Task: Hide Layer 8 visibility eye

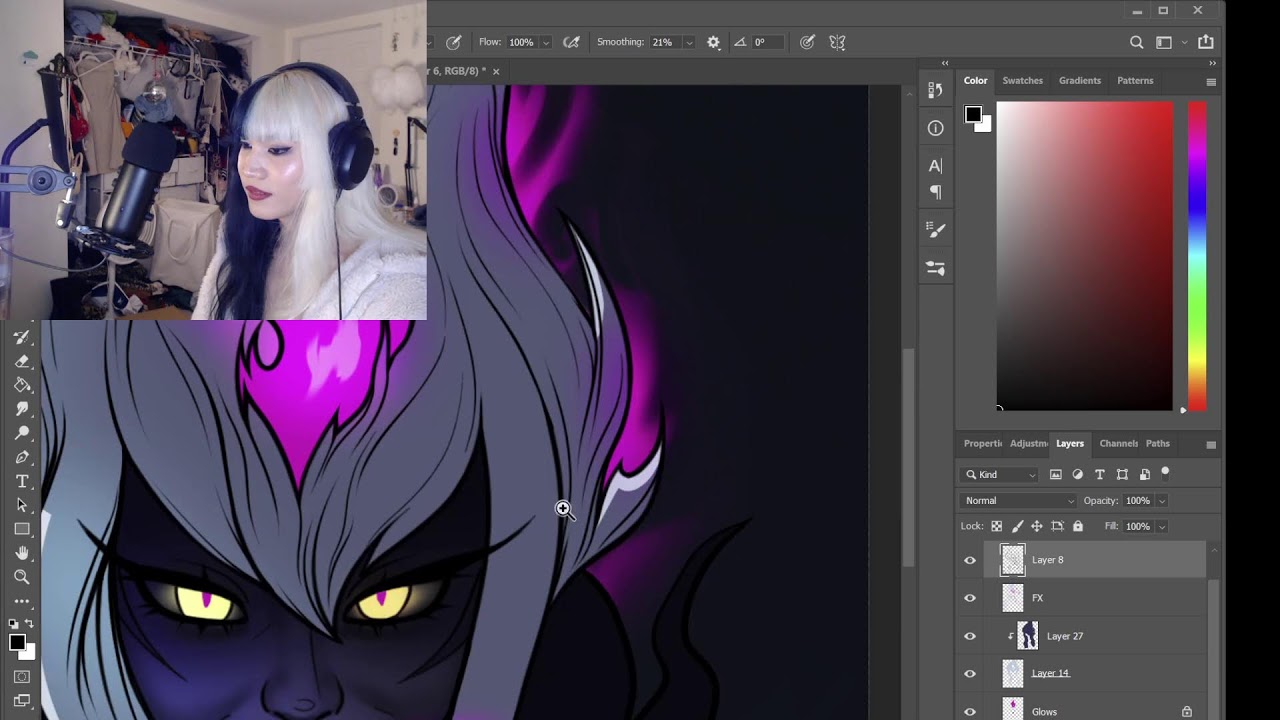Action: [969, 560]
